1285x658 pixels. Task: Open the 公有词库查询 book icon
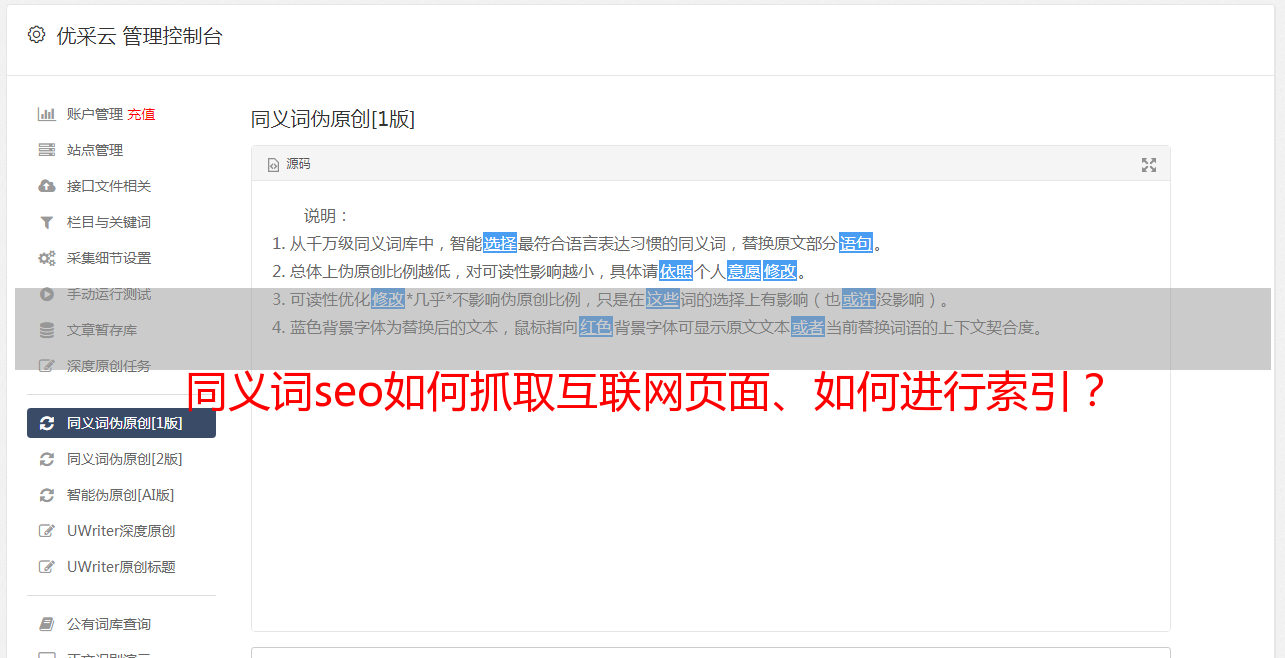pos(46,624)
